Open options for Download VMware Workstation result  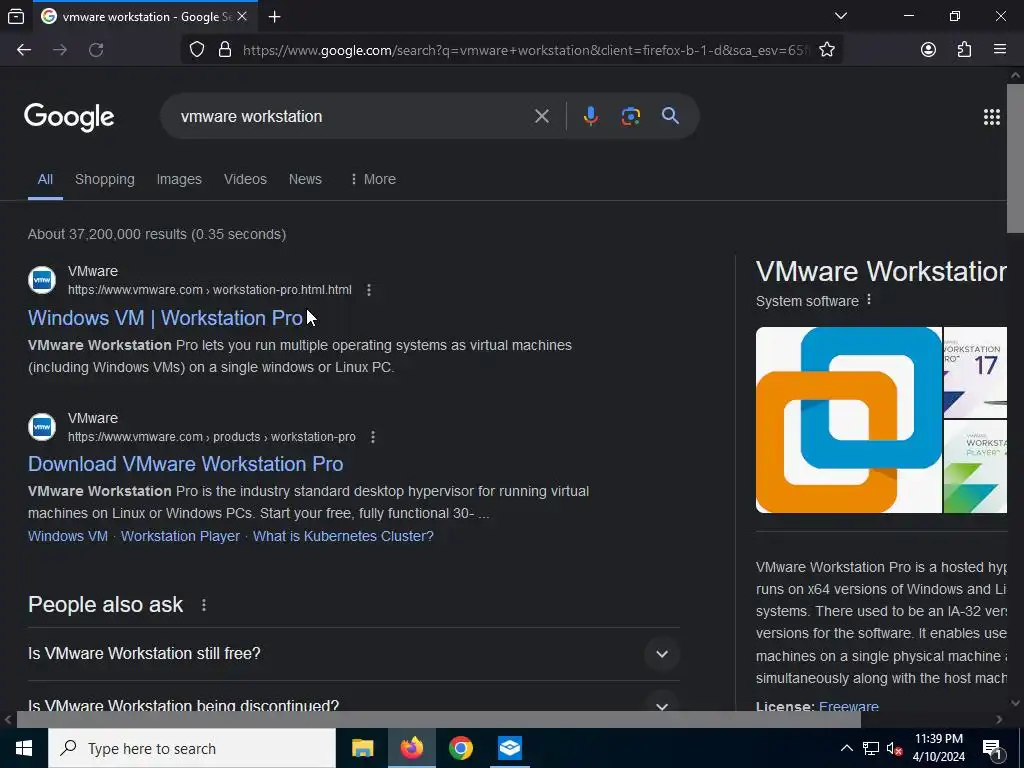(x=373, y=437)
